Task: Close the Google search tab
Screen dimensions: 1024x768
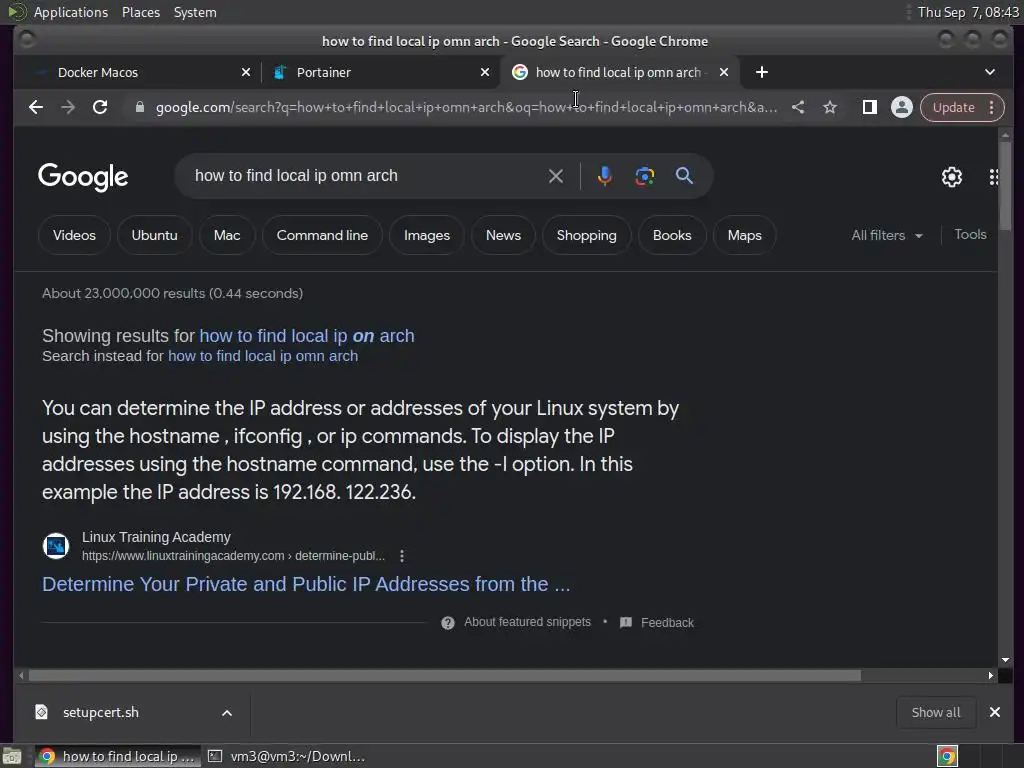Action: [x=724, y=72]
